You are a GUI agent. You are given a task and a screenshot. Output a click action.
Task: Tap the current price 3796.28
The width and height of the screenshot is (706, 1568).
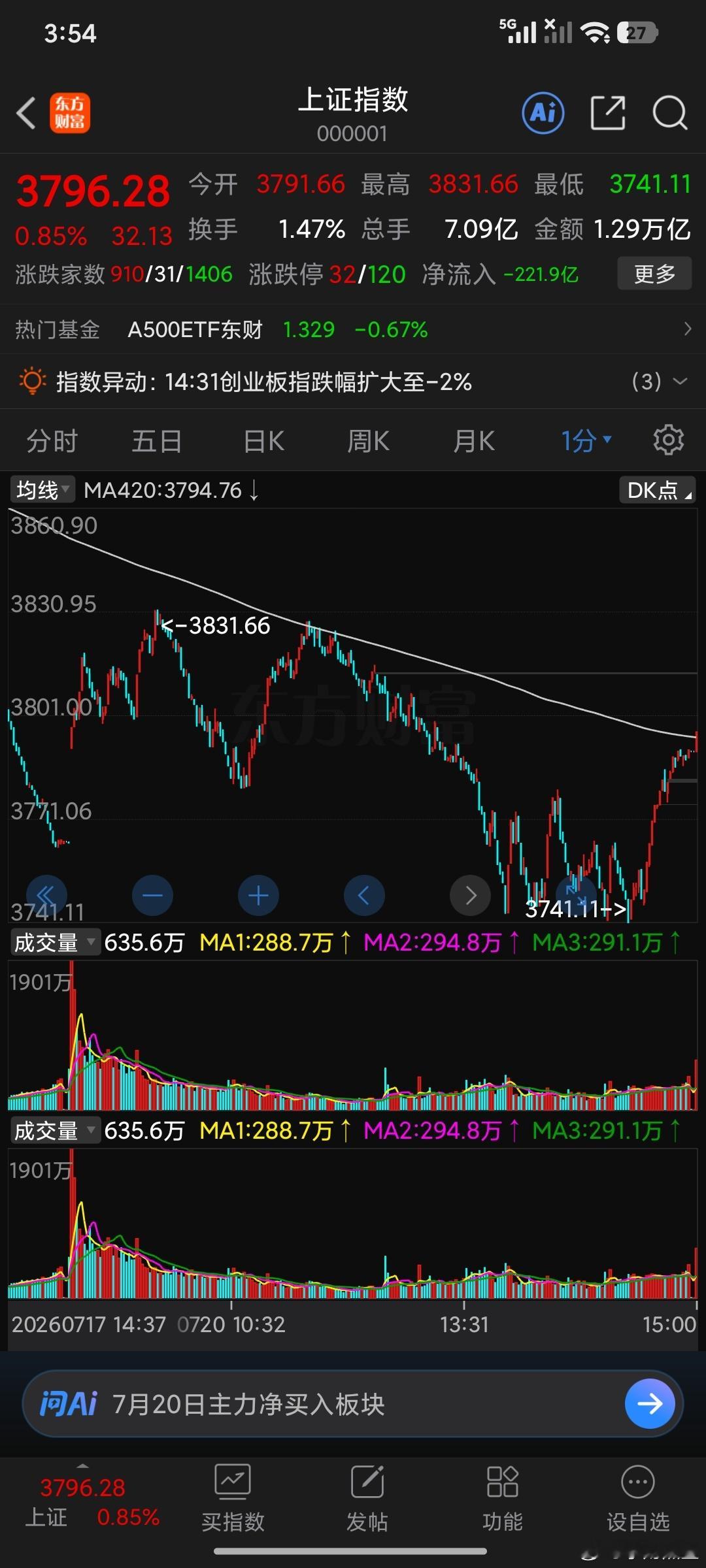click(x=93, y=191)
